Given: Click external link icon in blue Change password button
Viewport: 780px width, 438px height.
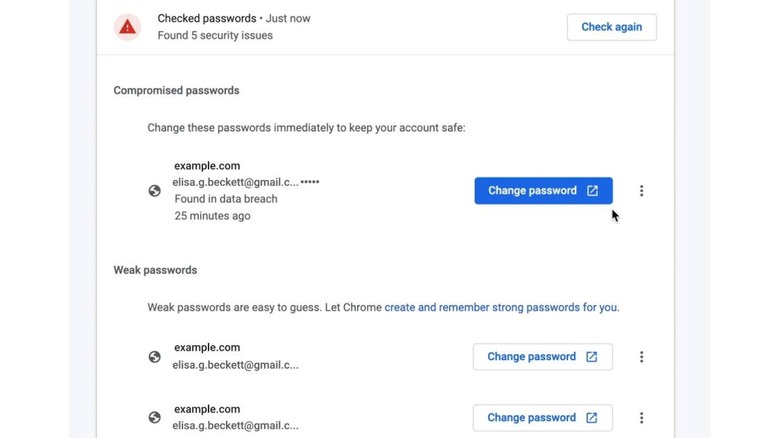Looking at the screenshot, I should coord(592,191).
